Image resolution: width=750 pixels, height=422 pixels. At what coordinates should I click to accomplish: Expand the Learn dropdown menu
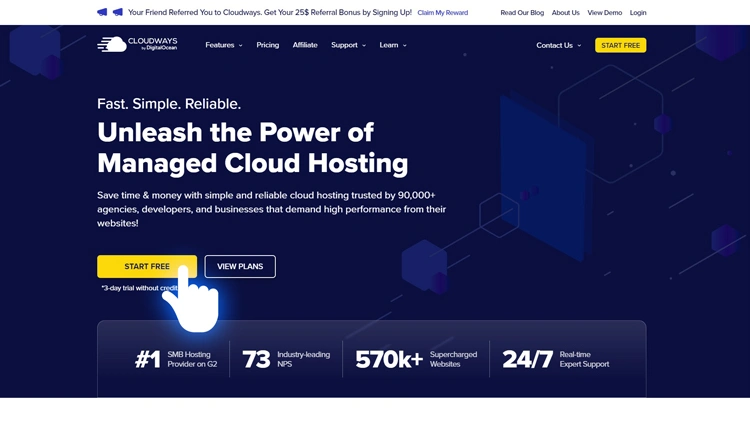tap(393, 45)
